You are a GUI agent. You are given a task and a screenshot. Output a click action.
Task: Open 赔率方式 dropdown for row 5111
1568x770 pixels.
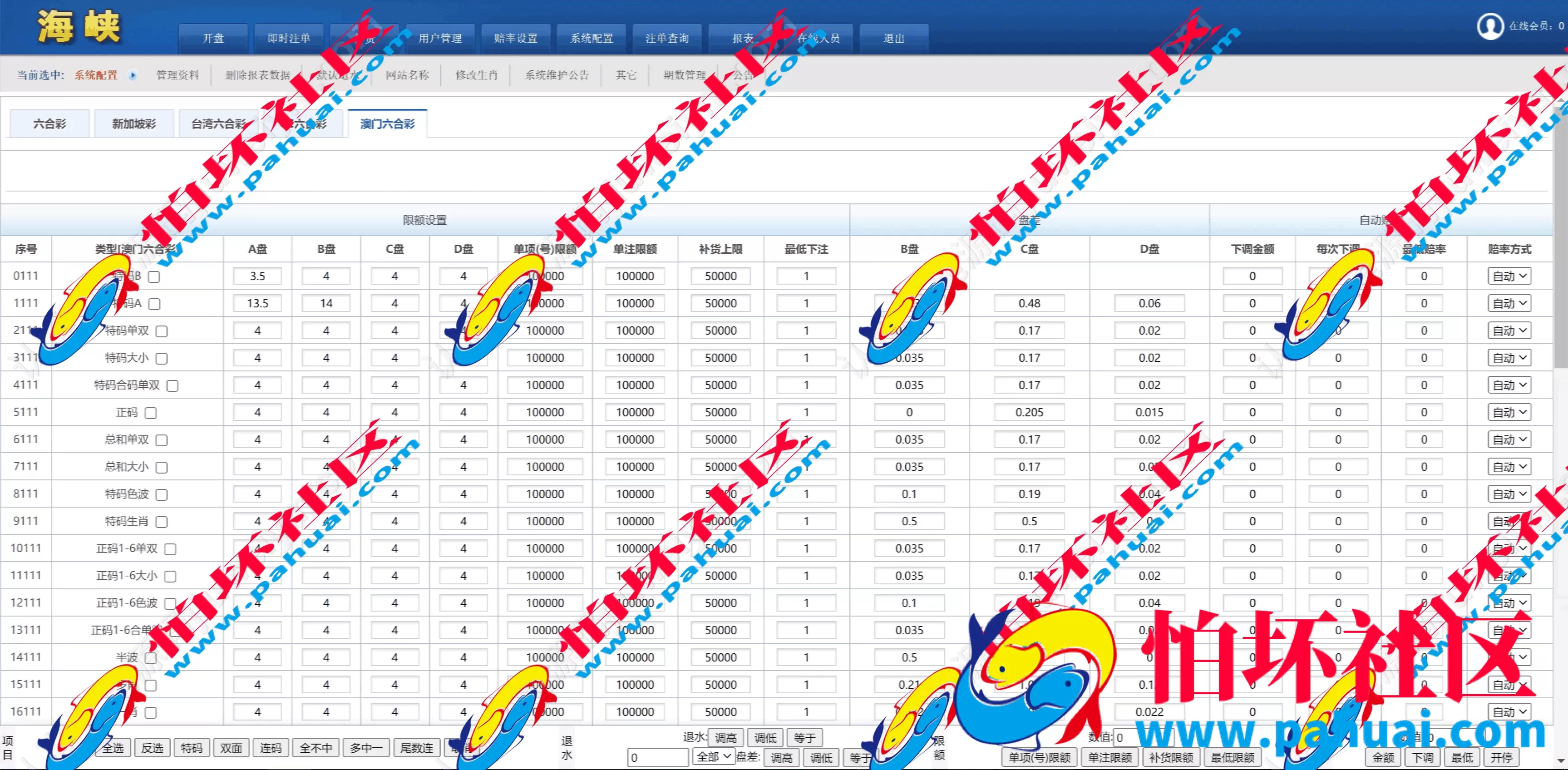(1509, 413)
